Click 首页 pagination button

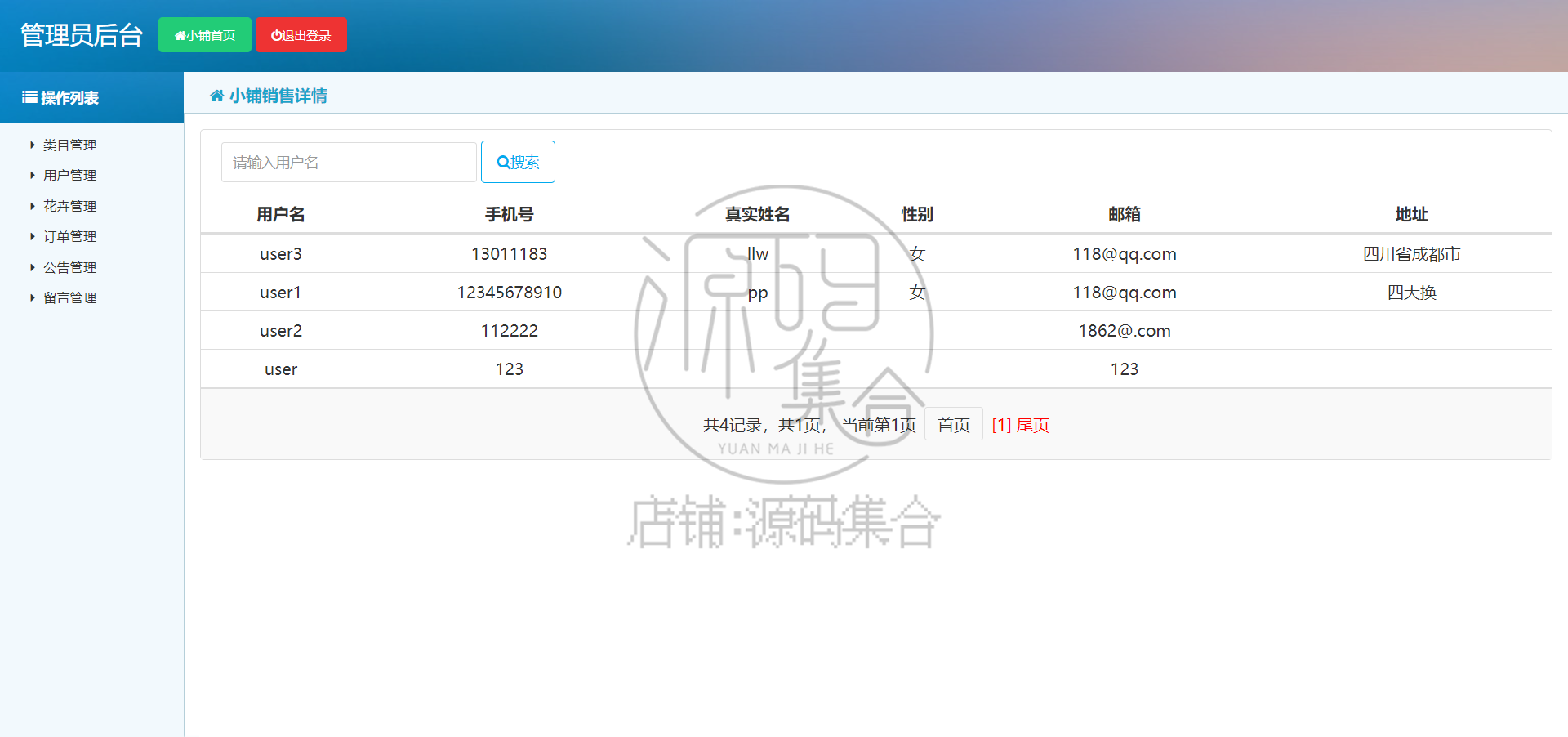point(953,425)
